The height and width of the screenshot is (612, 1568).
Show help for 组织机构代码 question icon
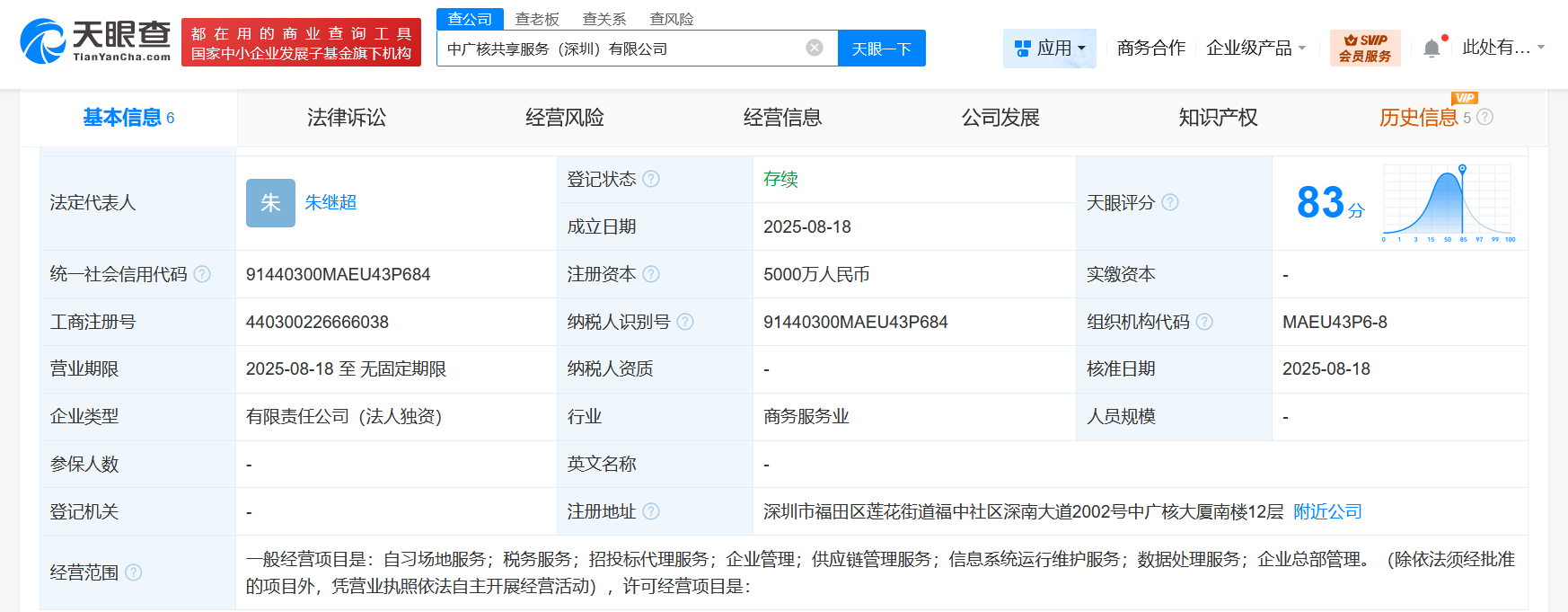pyautogui.click(x=1204, y=322)
